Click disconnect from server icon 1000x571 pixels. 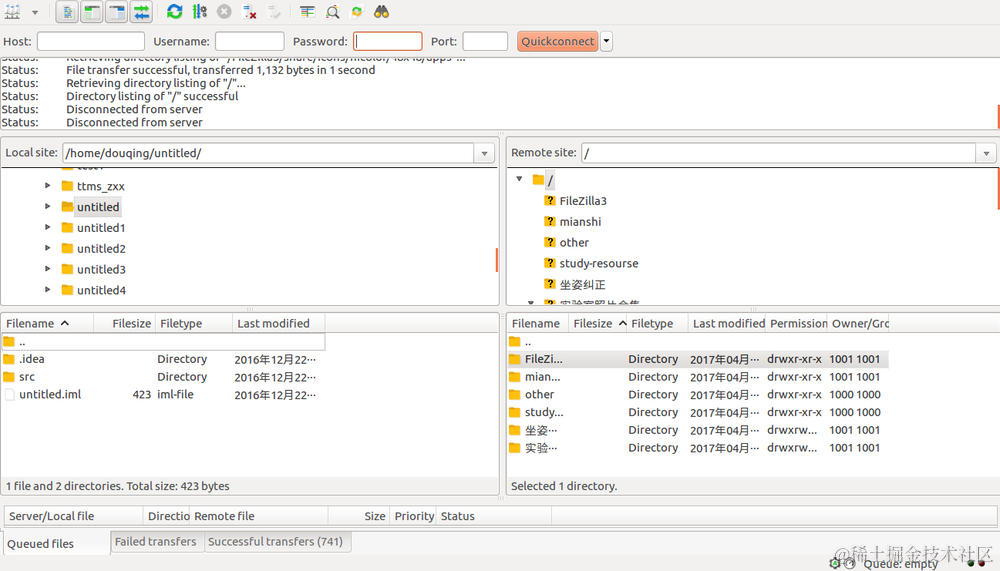point(249,11)
